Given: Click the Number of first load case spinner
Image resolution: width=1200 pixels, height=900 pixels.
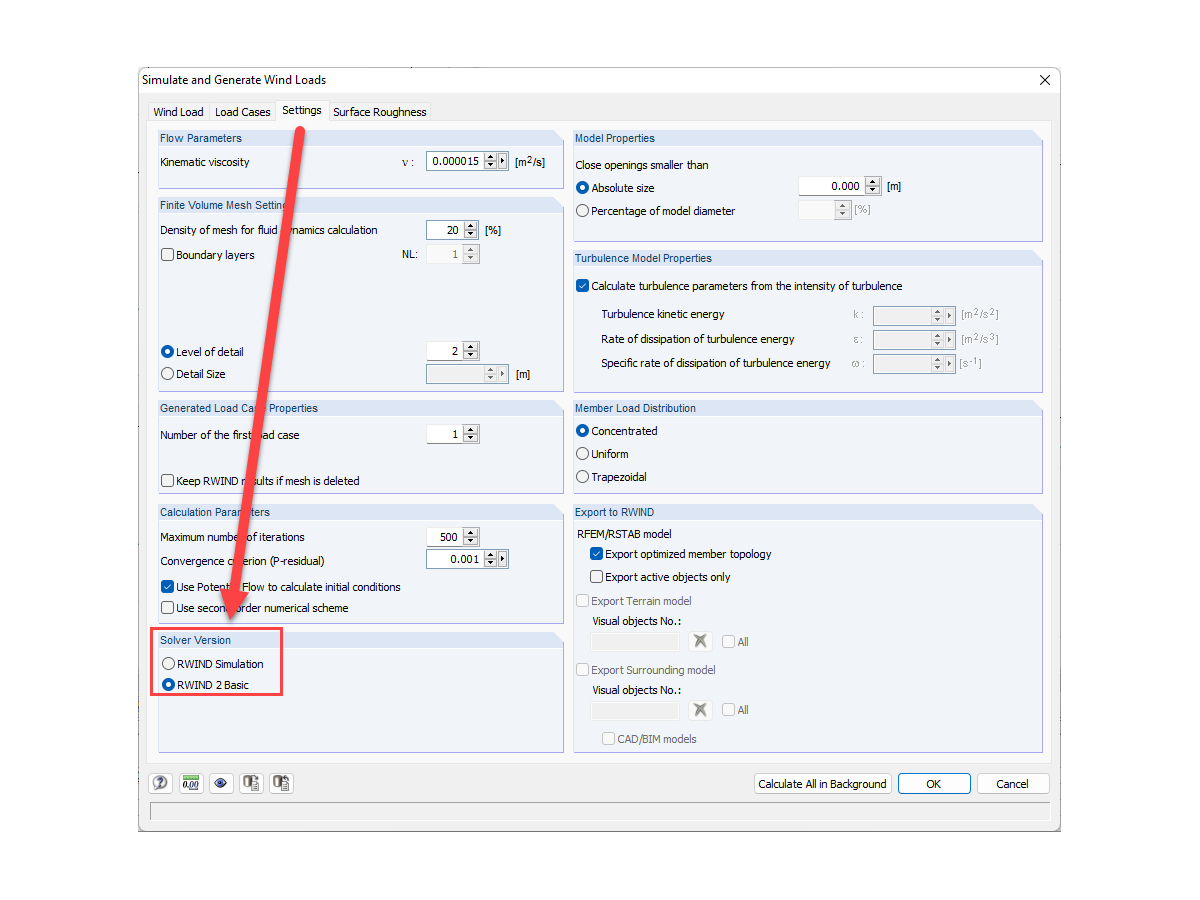Looking at the screenshot, I should click(x=471, y=434).
